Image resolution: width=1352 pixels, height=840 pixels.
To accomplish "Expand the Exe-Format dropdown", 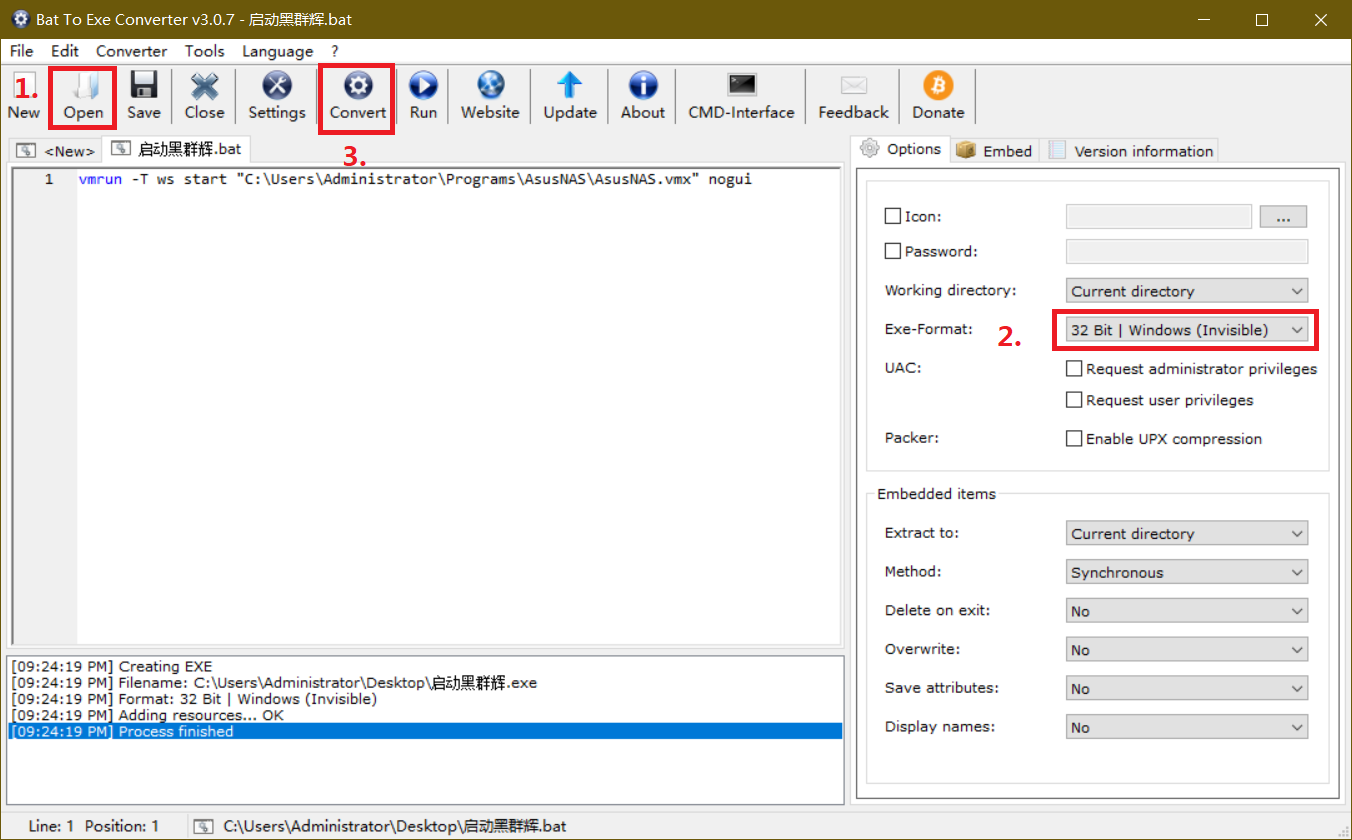I will point(1186,330).
